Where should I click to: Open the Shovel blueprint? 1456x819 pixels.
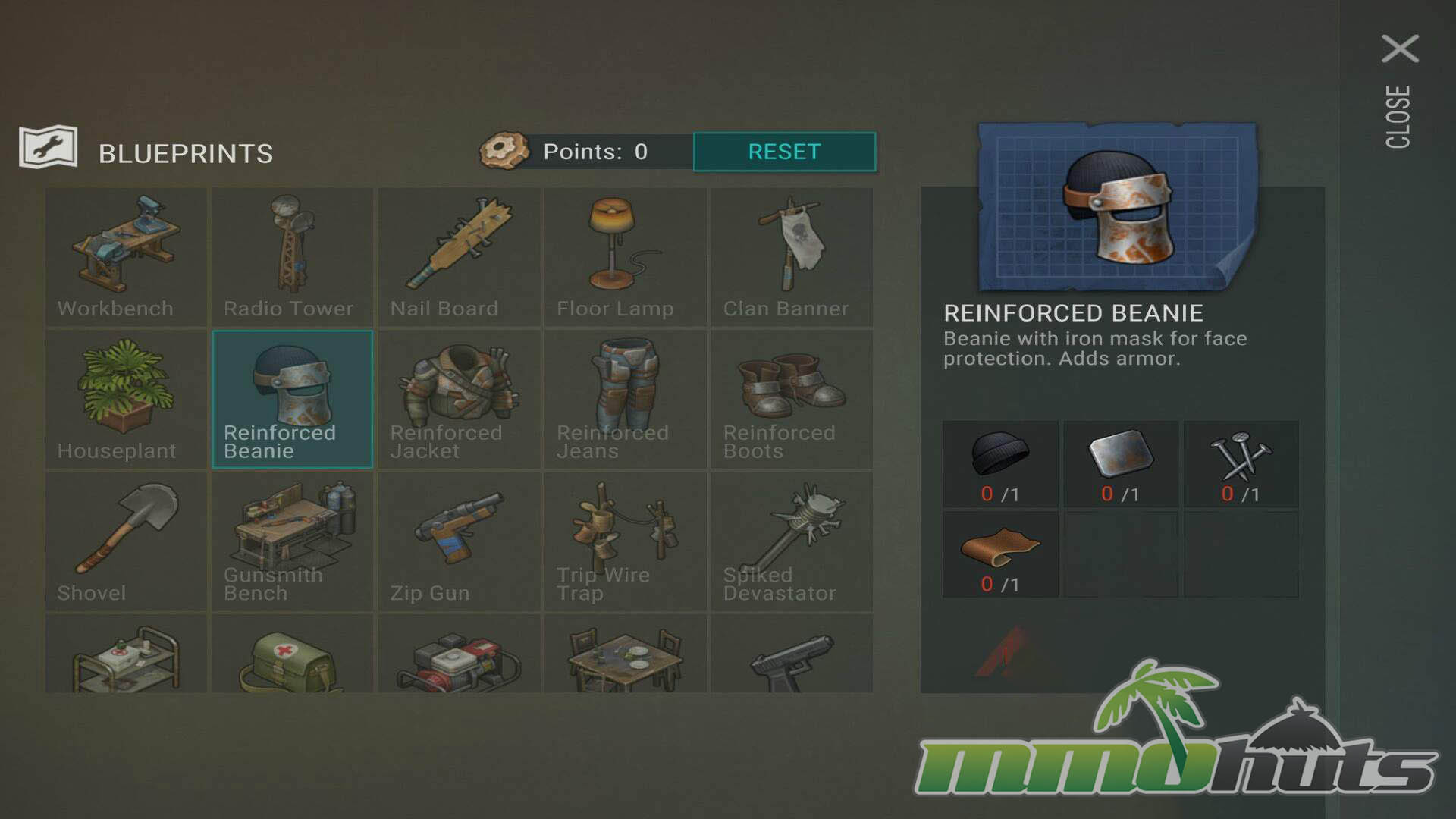[126, 541]
